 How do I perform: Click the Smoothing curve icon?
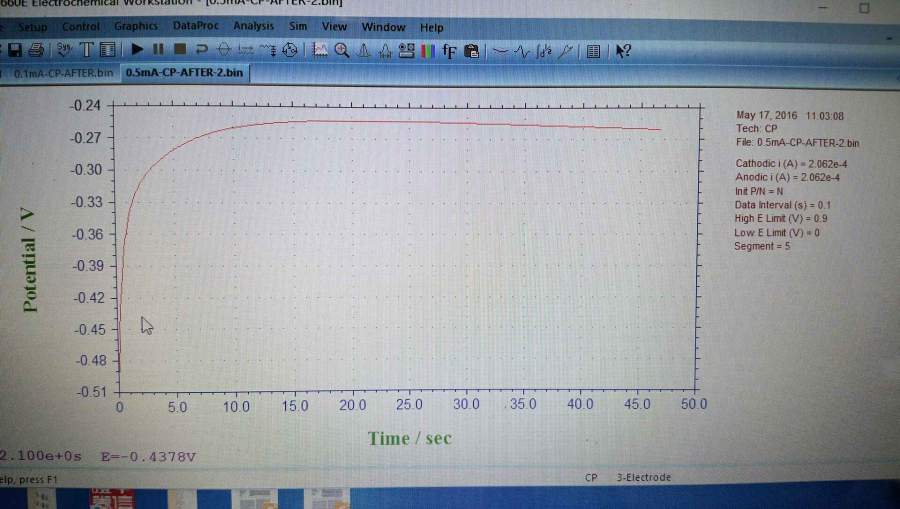click(501, 52)
